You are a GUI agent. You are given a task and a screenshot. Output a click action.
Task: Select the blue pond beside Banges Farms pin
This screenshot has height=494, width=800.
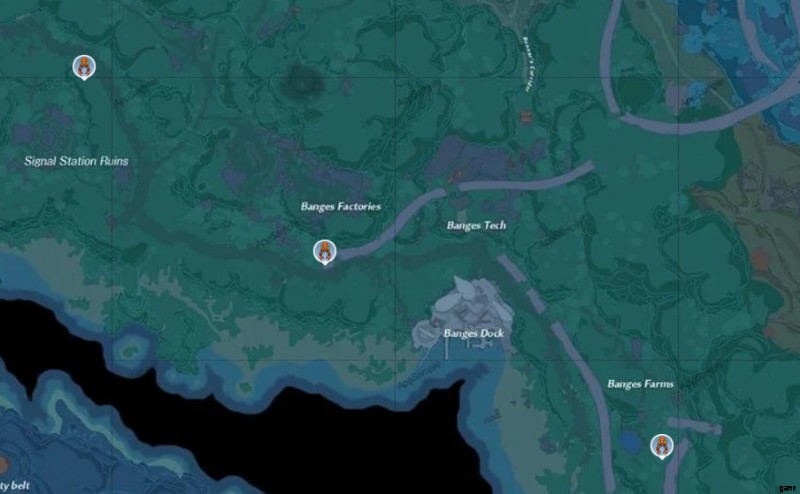pyautogui.click(x=631, y=442)
